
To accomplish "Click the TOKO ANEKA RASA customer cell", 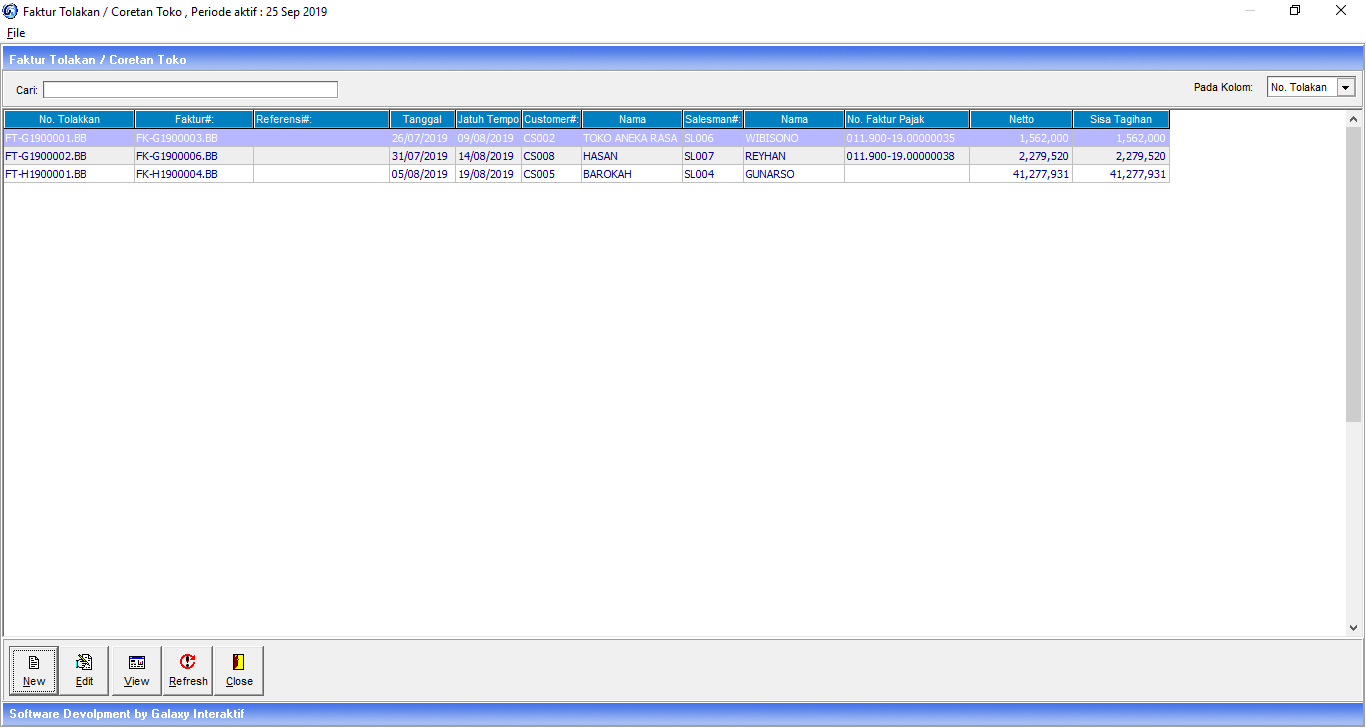I will (x=630, y=138).
